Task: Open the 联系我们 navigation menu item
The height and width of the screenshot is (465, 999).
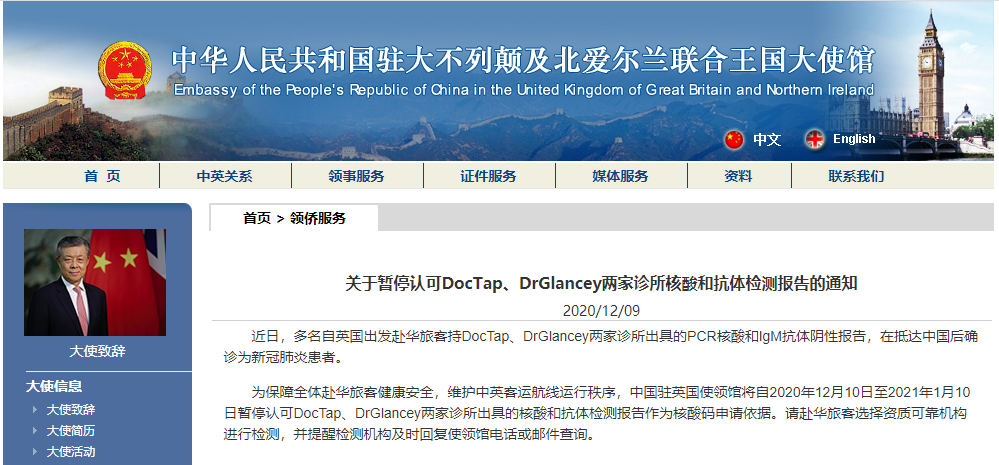Action: click(x=856, y=176)
